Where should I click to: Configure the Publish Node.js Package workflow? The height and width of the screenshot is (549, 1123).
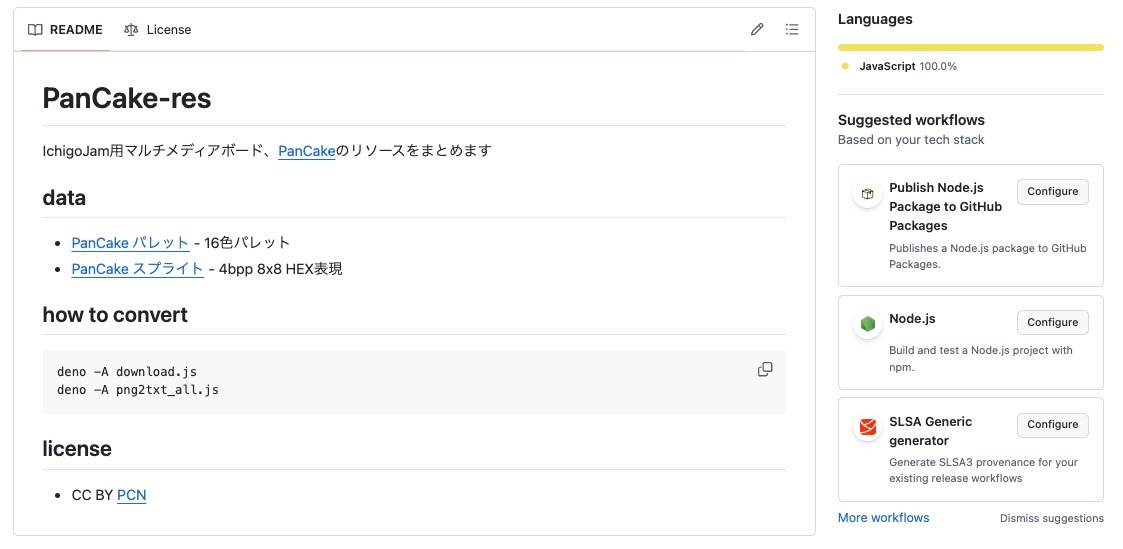(1052, 192)
